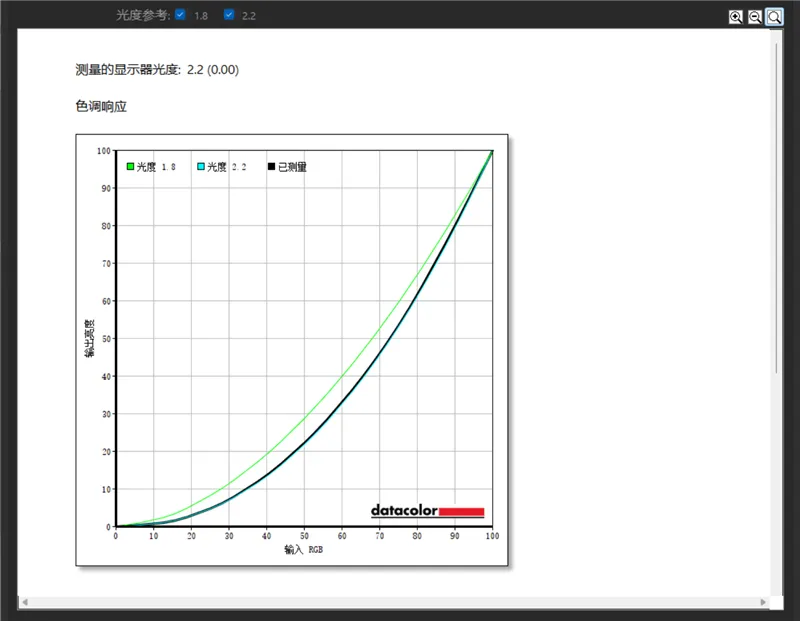Image resolution: width=800 pixels, height=621 pixels.
Task: Click the 光度参考 label
Action: (143, 15)
